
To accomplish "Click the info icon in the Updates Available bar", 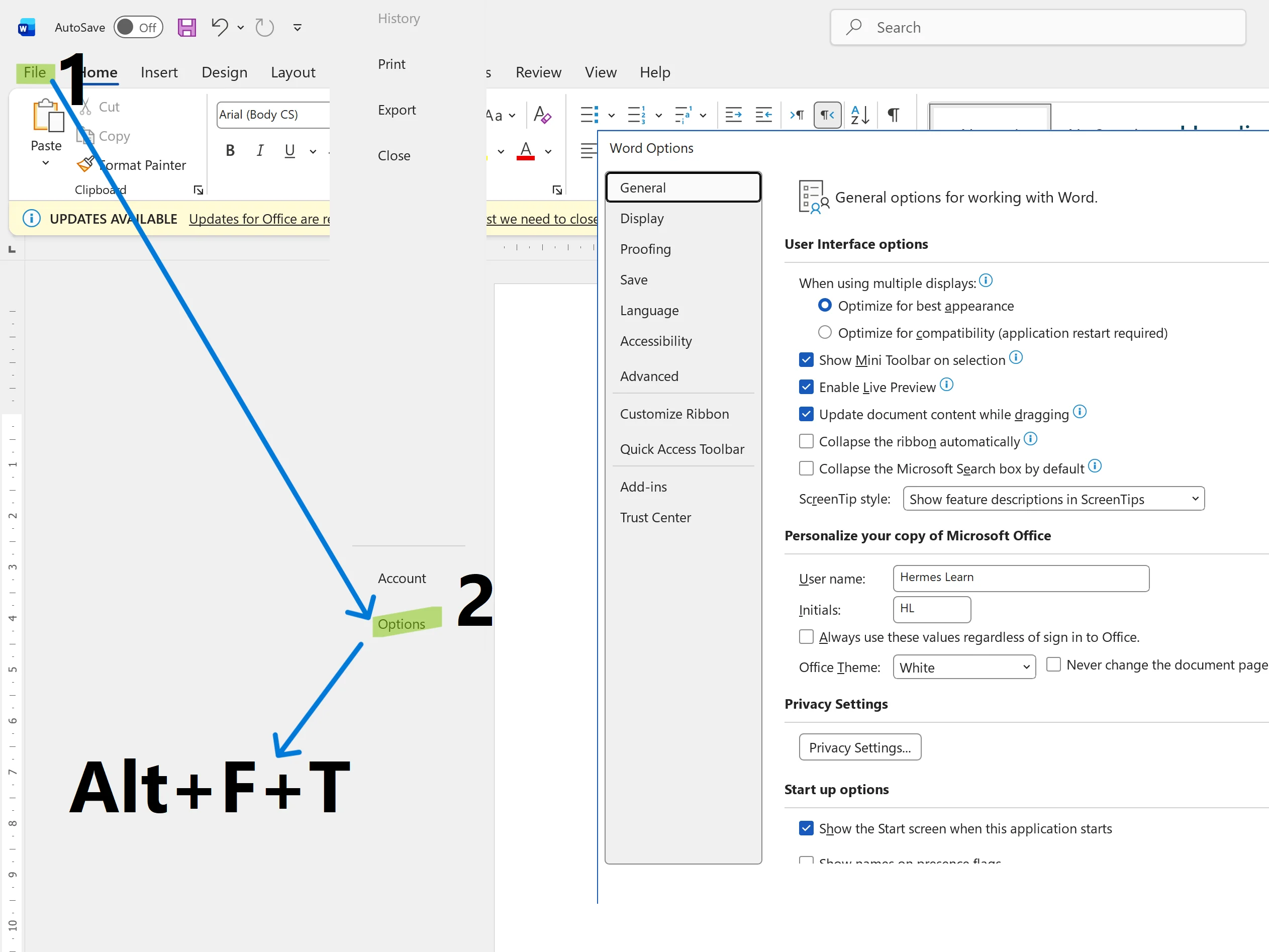I will pos(32,219).
